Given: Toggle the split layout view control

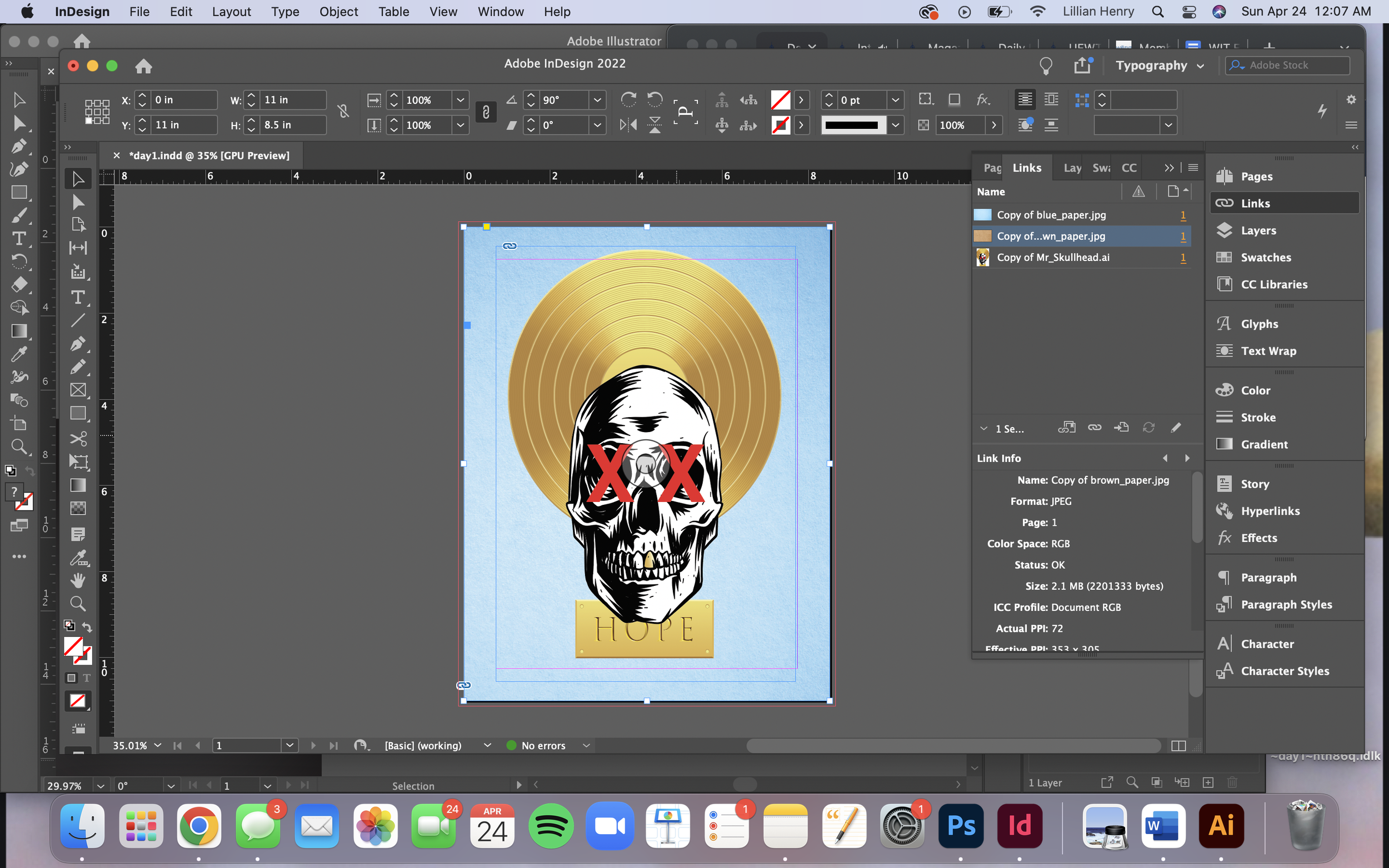Looking at the screenshot, I should (x=1180, y=745).
